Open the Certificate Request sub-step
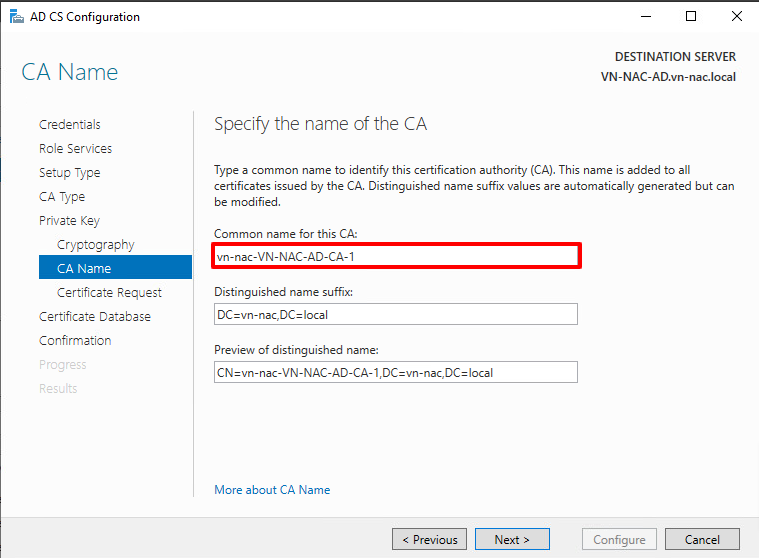The width and height of the screenshot is (759, 558). 109,293
